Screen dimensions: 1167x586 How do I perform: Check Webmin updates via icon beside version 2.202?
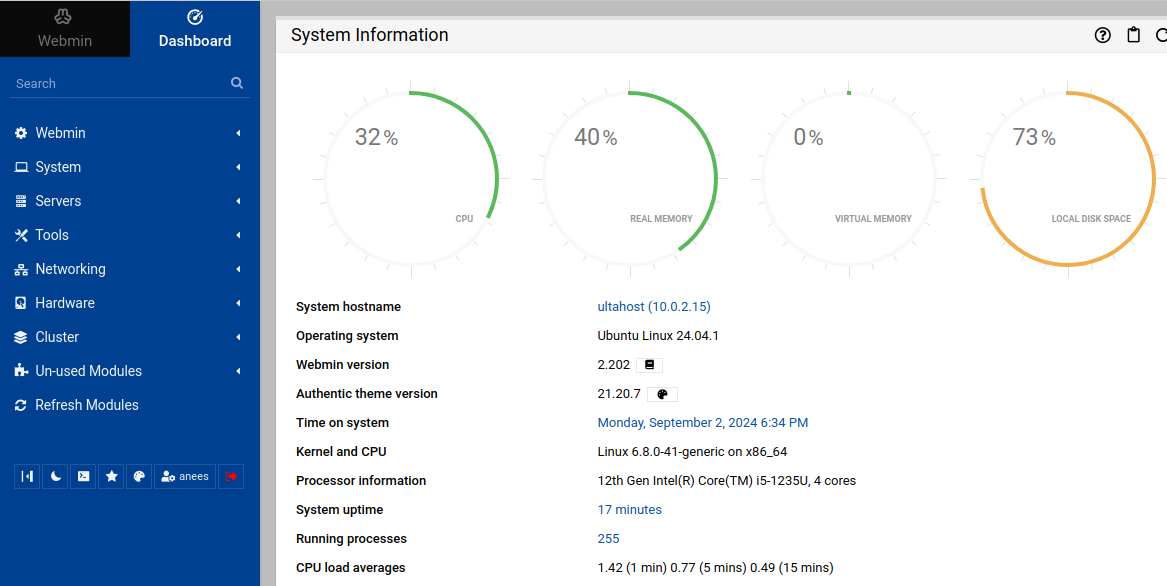[x=649, y=364]
